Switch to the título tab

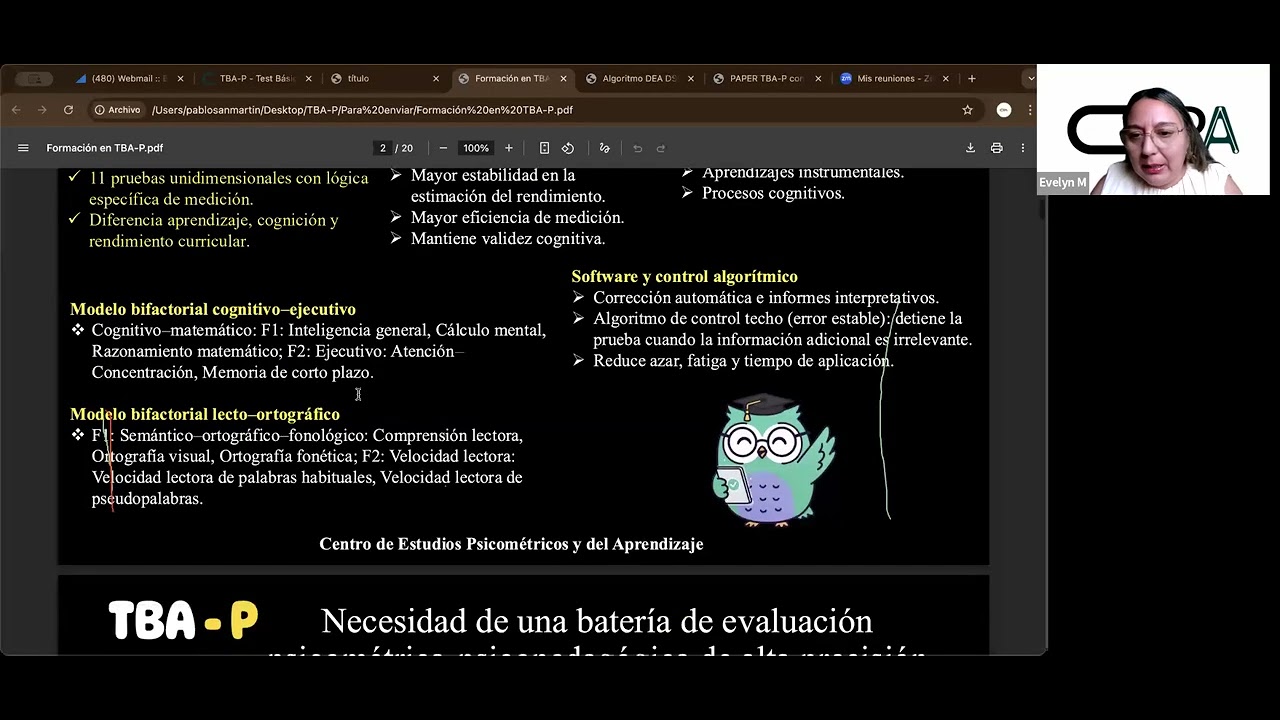pos(384,78)
